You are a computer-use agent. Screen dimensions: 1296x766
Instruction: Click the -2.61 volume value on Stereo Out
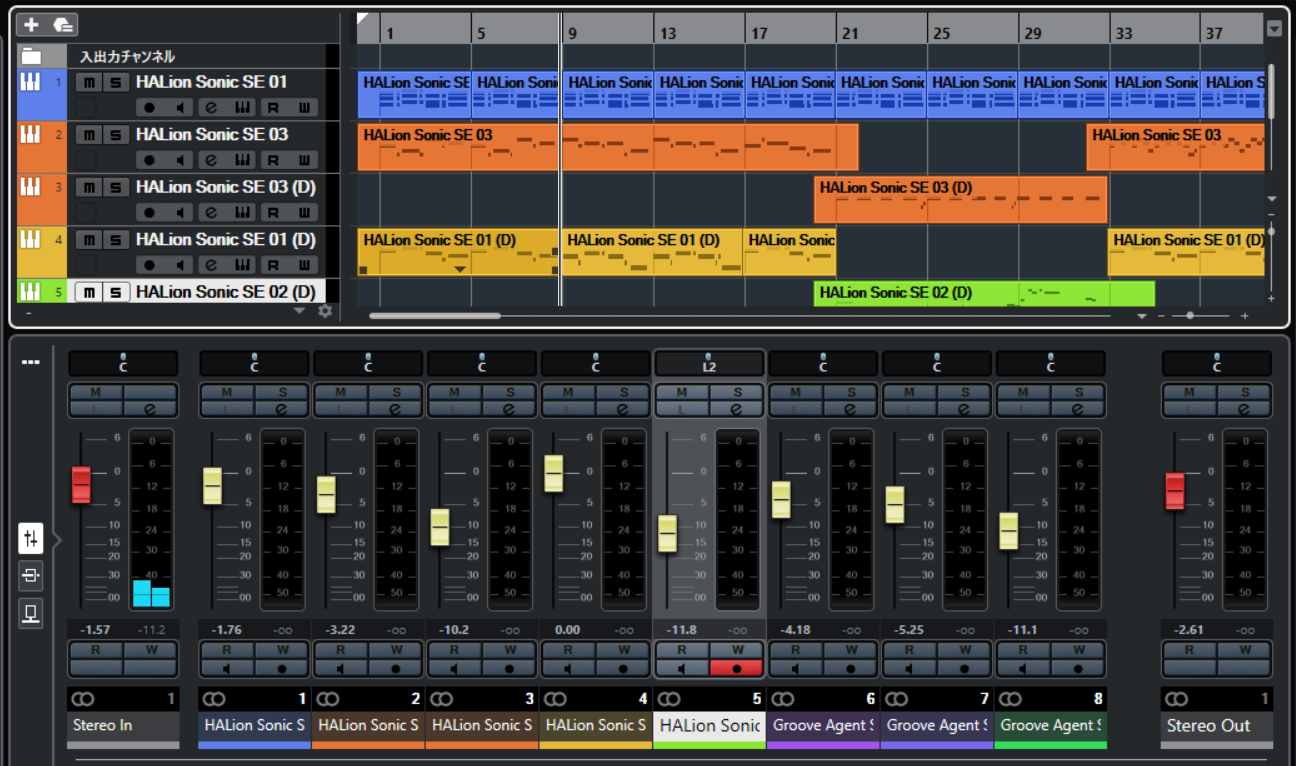tap(1190, 631)
